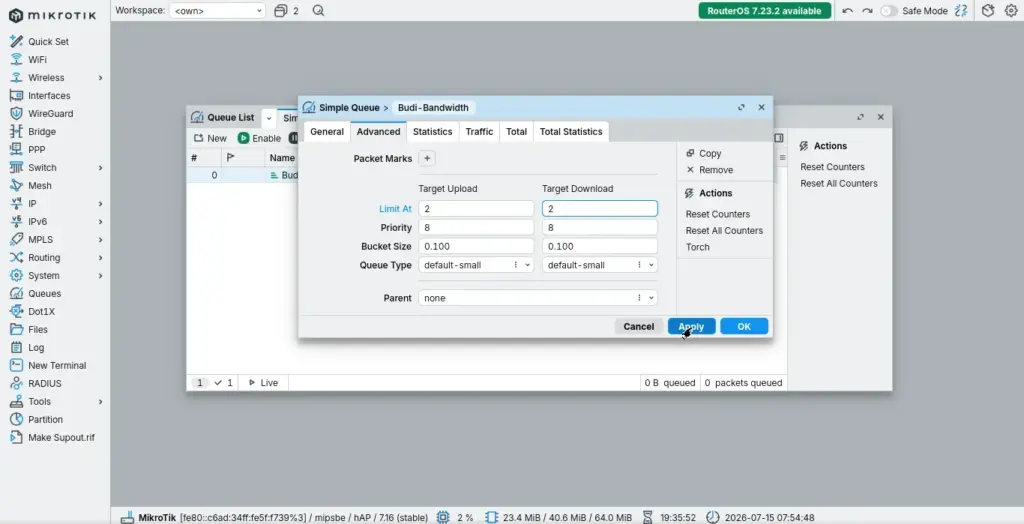
Task: Click Reset Counters in Simple Queue dialog
Action: coord(718,214)
